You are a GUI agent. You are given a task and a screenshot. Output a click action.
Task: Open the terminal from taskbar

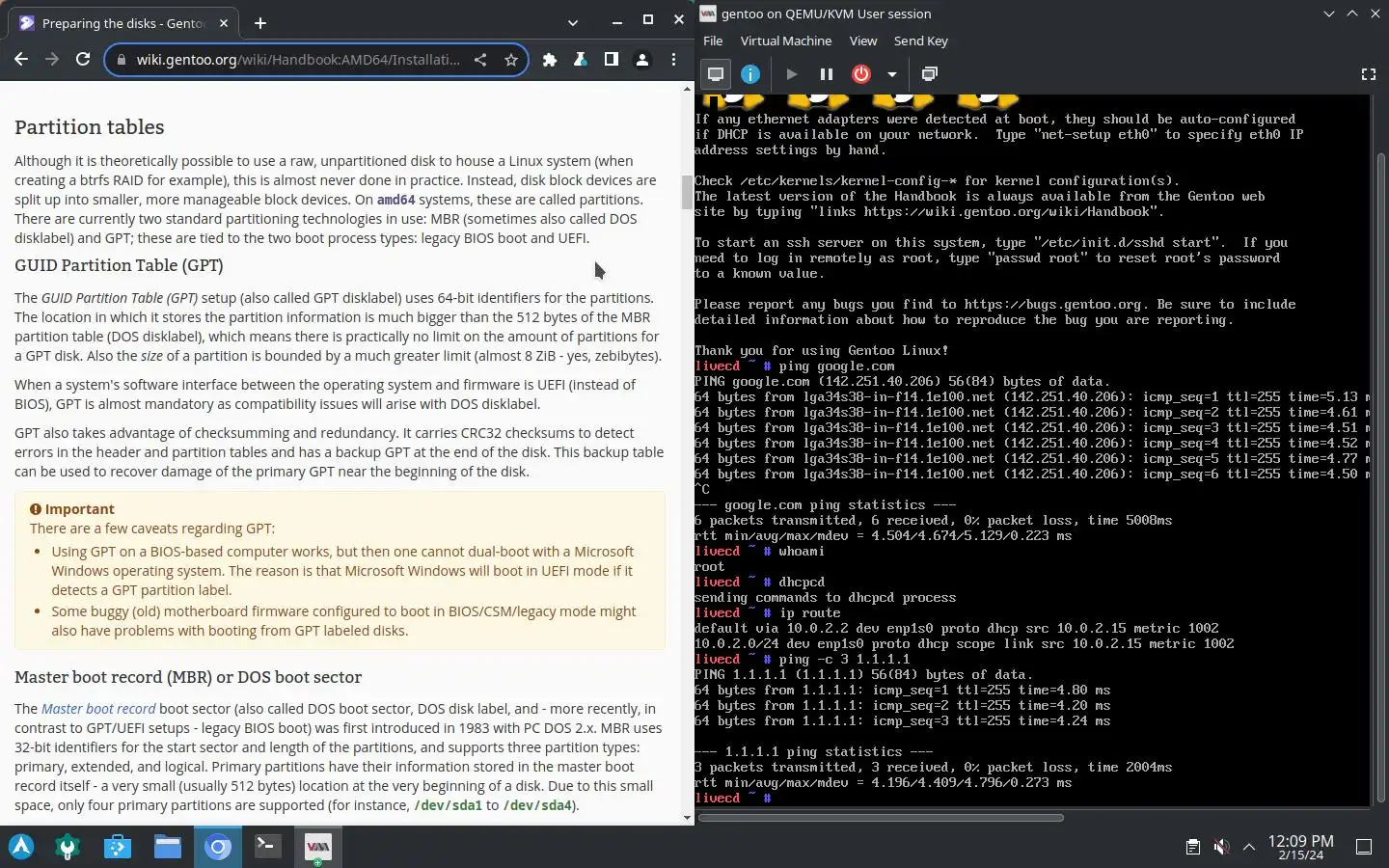coord(268,847)
